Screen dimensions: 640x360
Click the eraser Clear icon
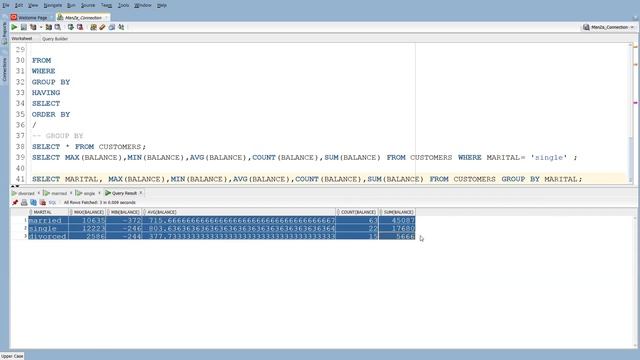102,27
